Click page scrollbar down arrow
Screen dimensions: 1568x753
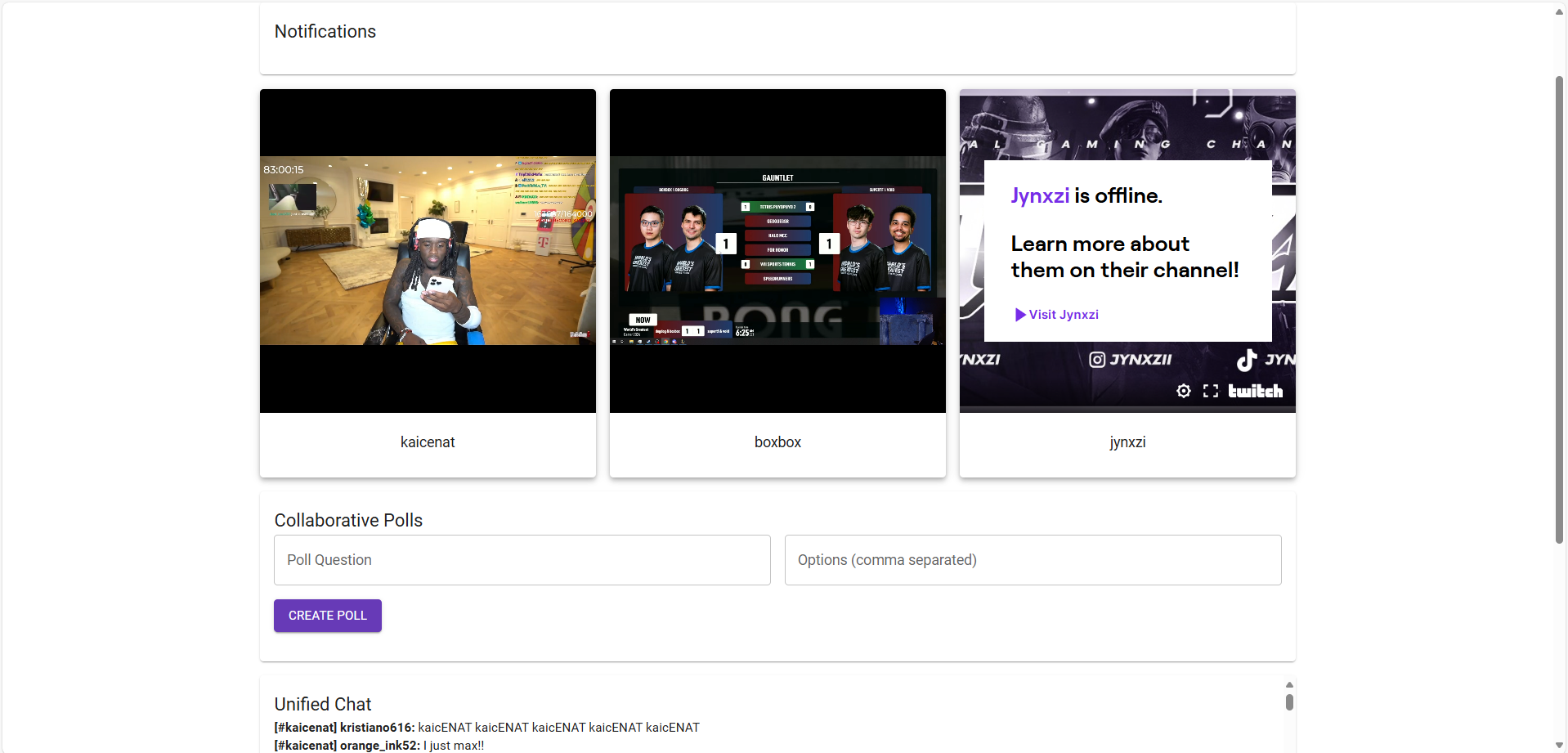[1559, 745]
